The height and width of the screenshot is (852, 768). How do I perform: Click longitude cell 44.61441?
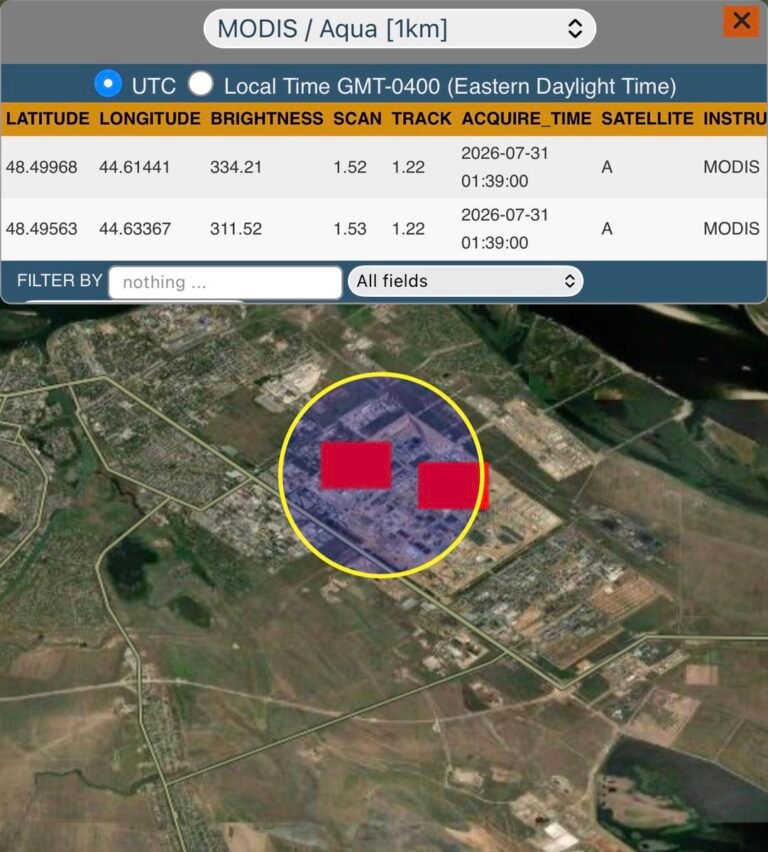(135, 167)
